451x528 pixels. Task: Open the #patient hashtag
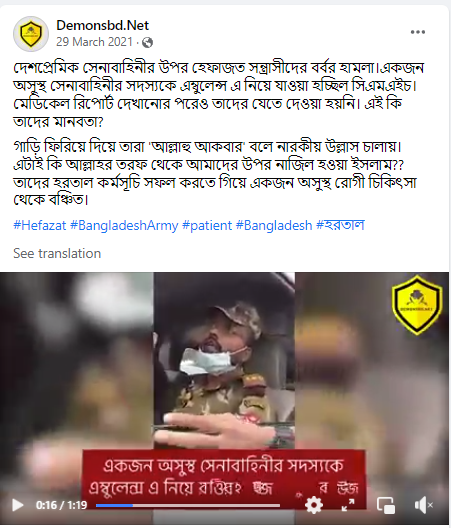click(x=207, y=225)
